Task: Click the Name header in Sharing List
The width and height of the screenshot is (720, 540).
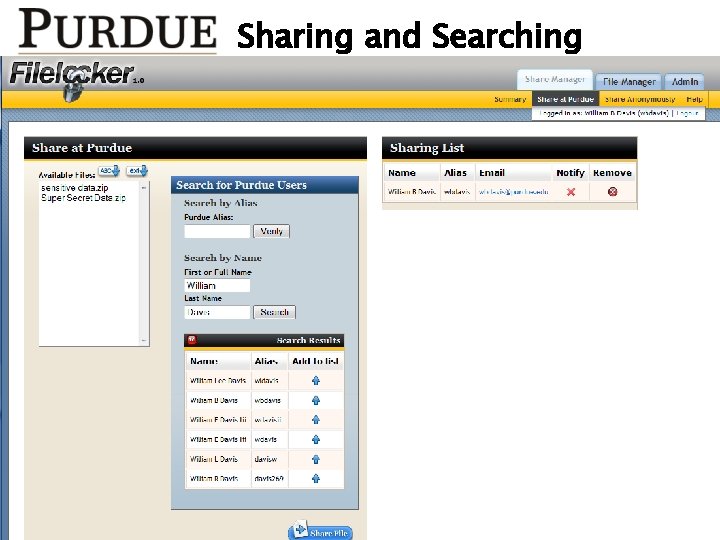Action: click(402, 173)
